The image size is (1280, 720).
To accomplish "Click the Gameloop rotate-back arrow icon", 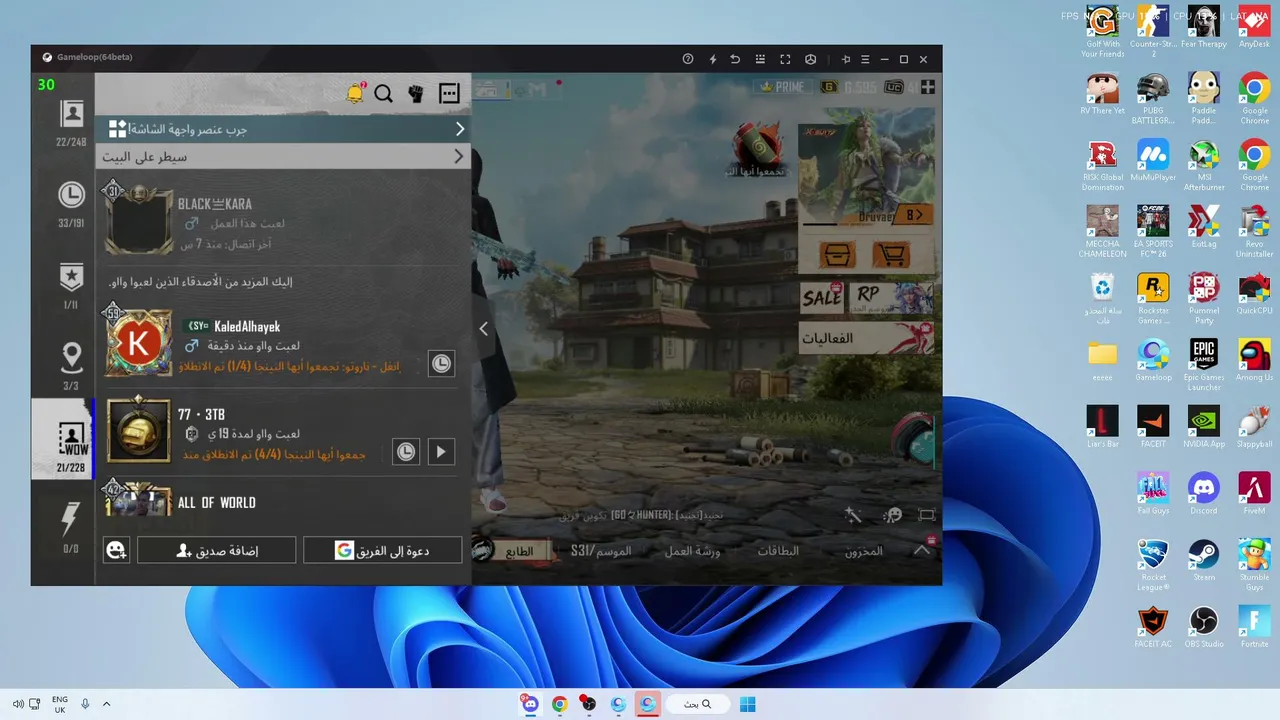I will 735,59.
